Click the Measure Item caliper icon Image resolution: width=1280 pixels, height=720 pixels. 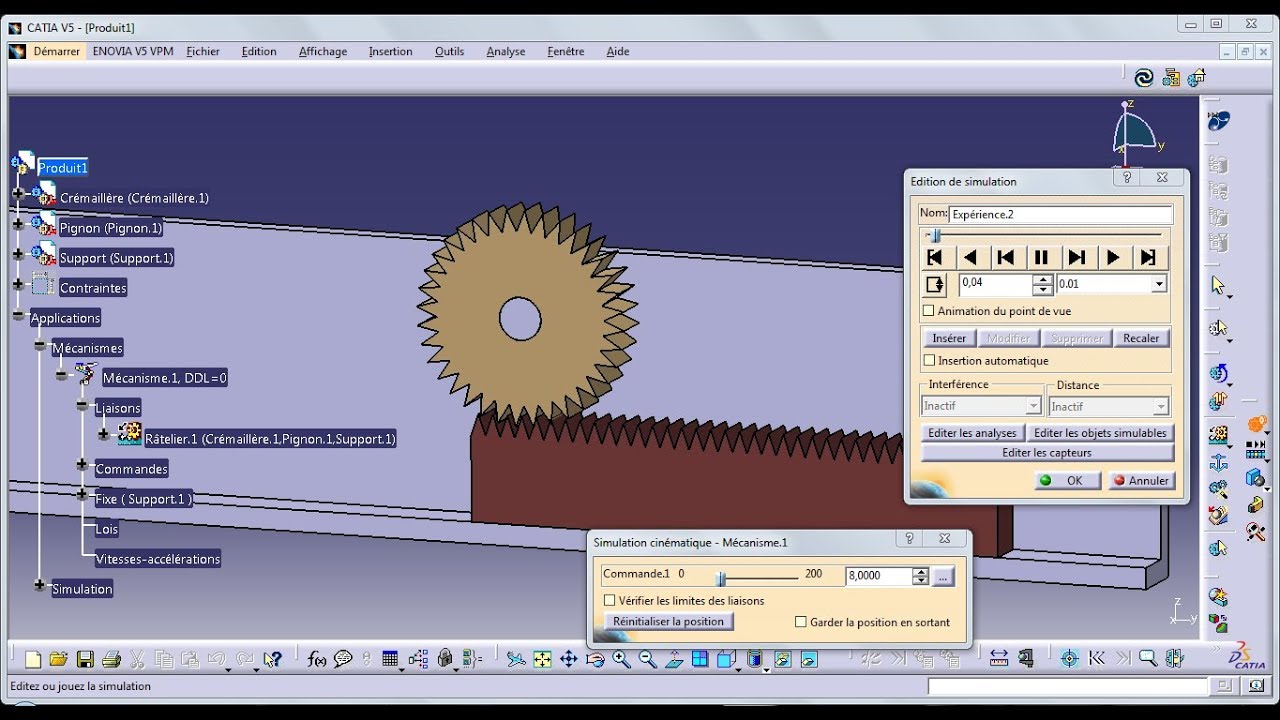(x=1025, y=659)
